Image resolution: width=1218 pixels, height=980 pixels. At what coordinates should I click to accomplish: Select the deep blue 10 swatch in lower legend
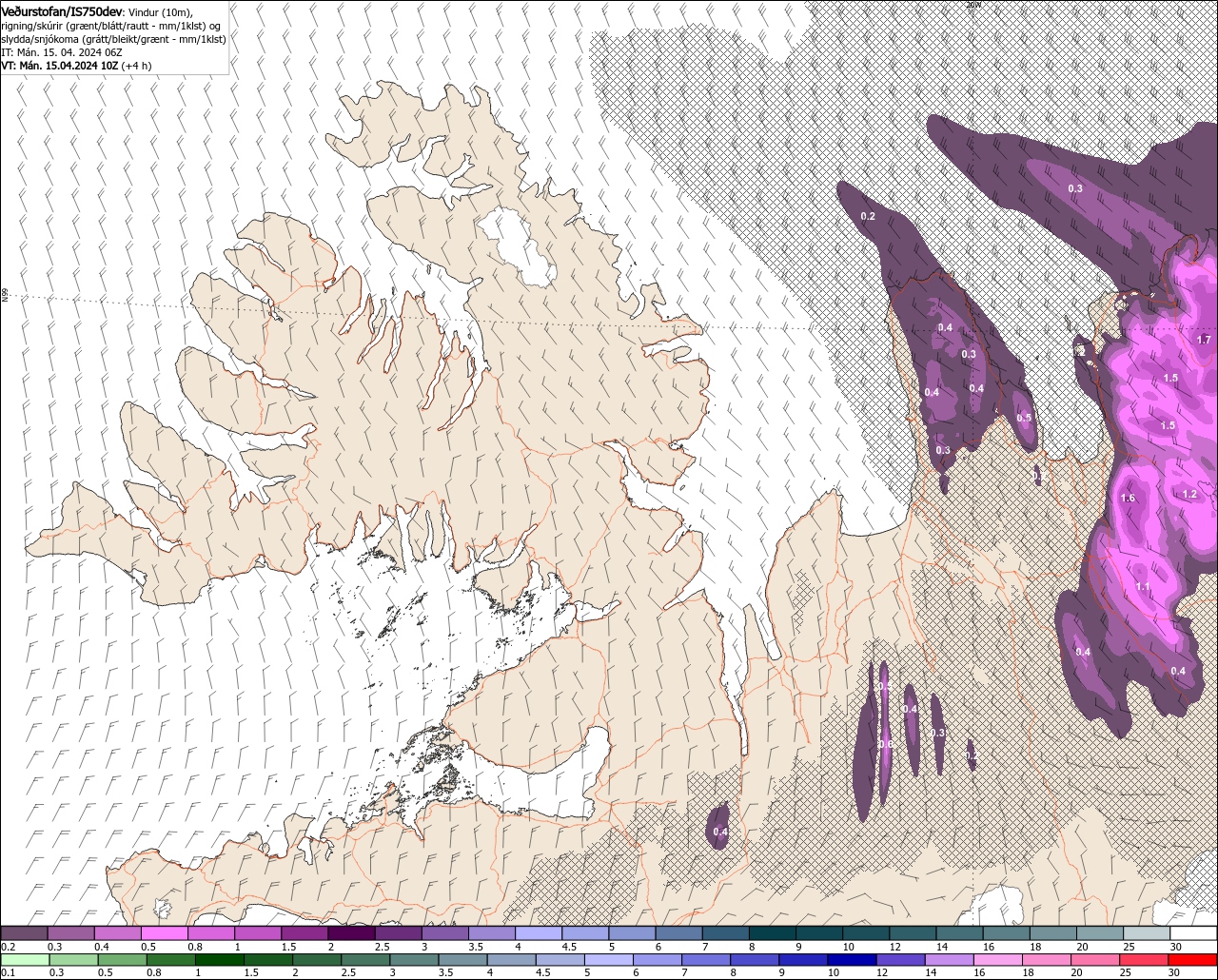point(852,960)
